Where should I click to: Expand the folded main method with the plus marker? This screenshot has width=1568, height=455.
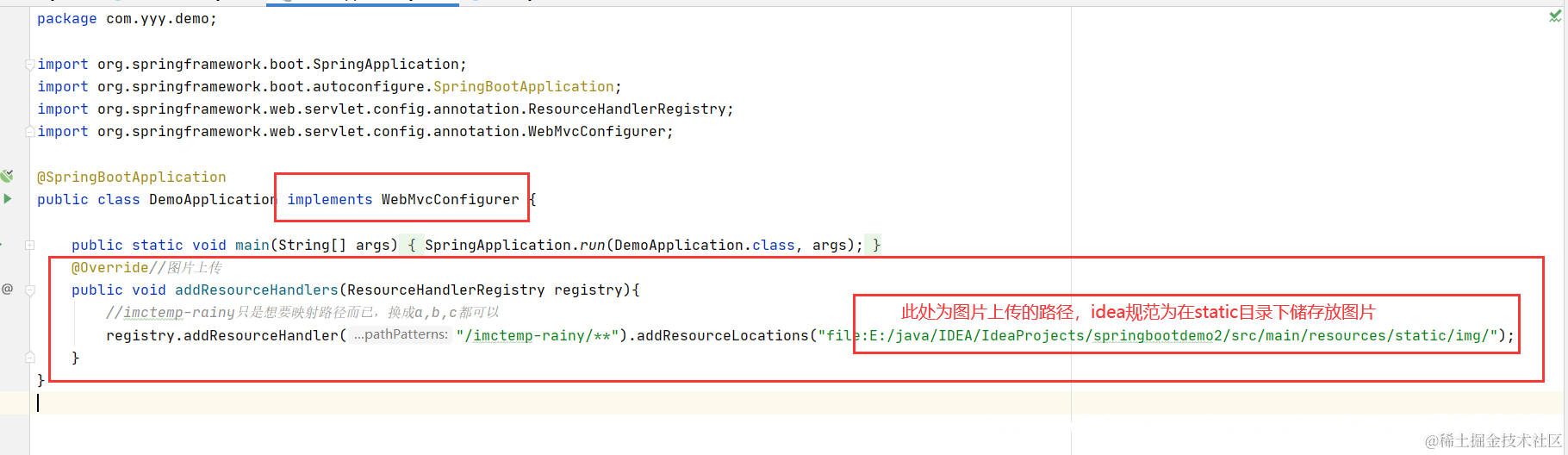tap(29, 245)
